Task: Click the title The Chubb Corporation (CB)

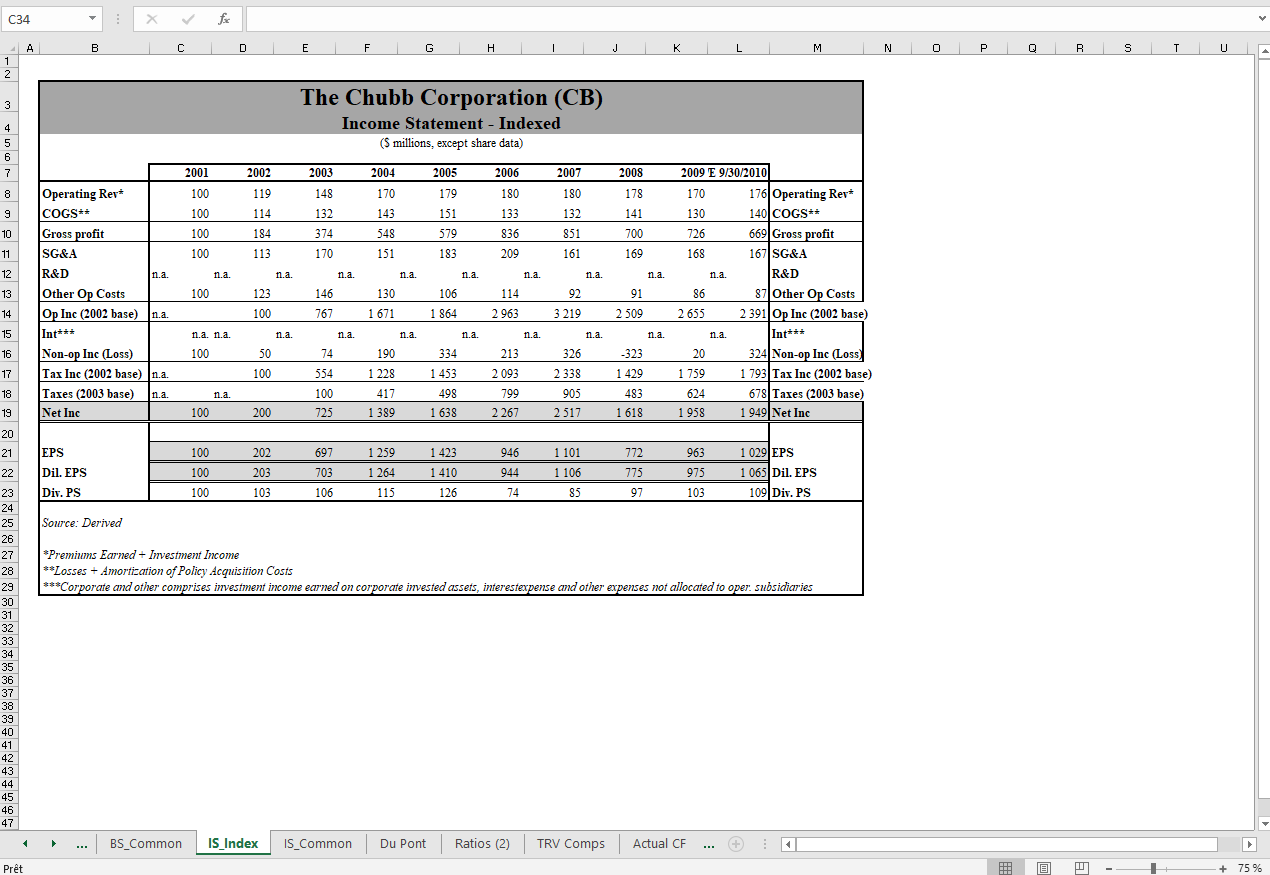Action: (451, 97)
